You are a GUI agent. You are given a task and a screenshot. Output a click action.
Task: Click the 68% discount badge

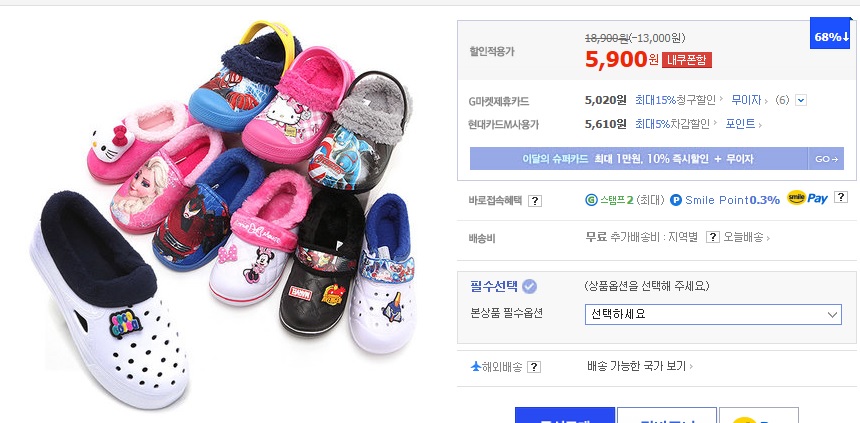(x=830, y=36)
